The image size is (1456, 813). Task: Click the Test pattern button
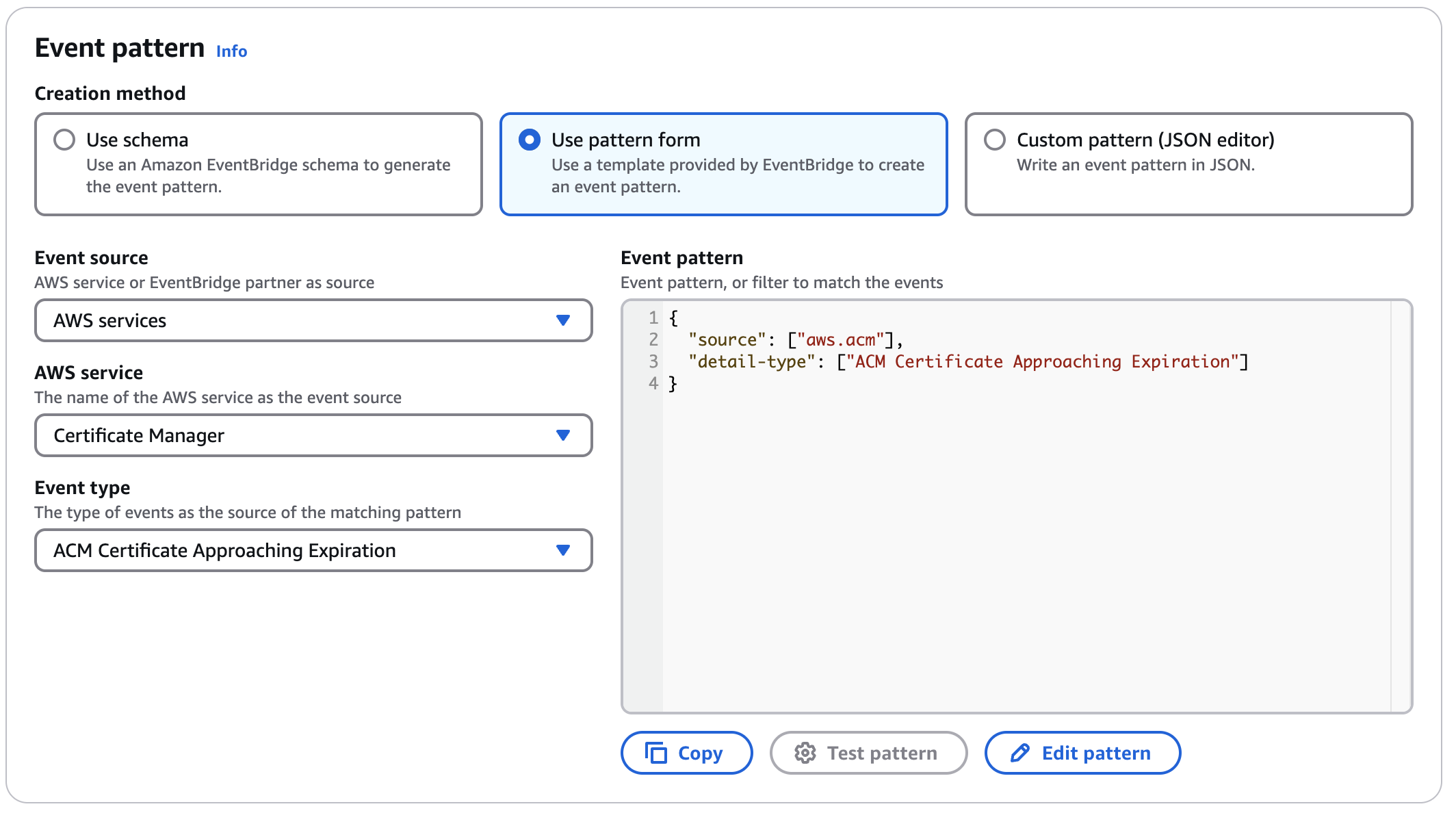(x=868, y=753)
